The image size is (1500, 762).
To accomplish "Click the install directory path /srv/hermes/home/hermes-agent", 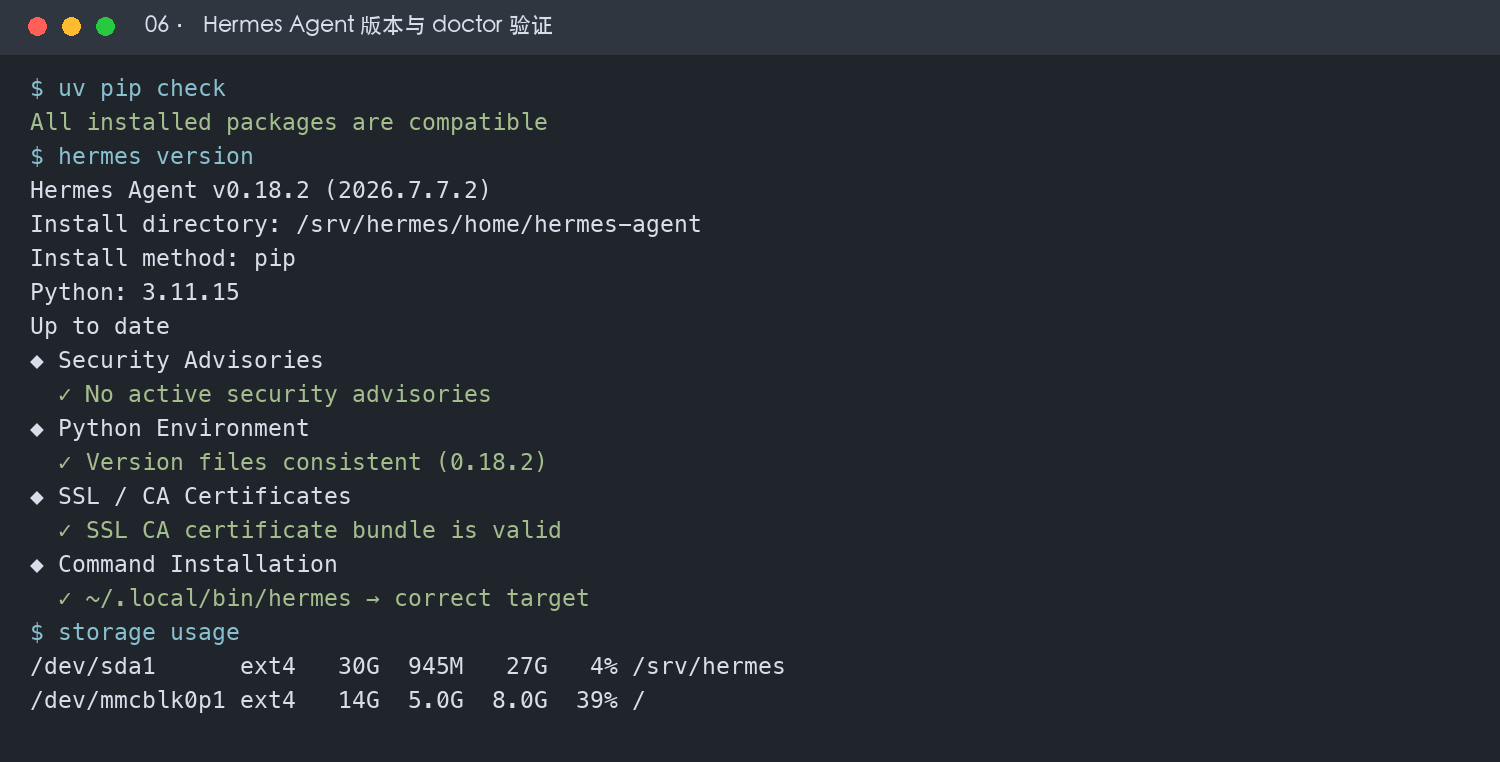I will coord(499,225).
